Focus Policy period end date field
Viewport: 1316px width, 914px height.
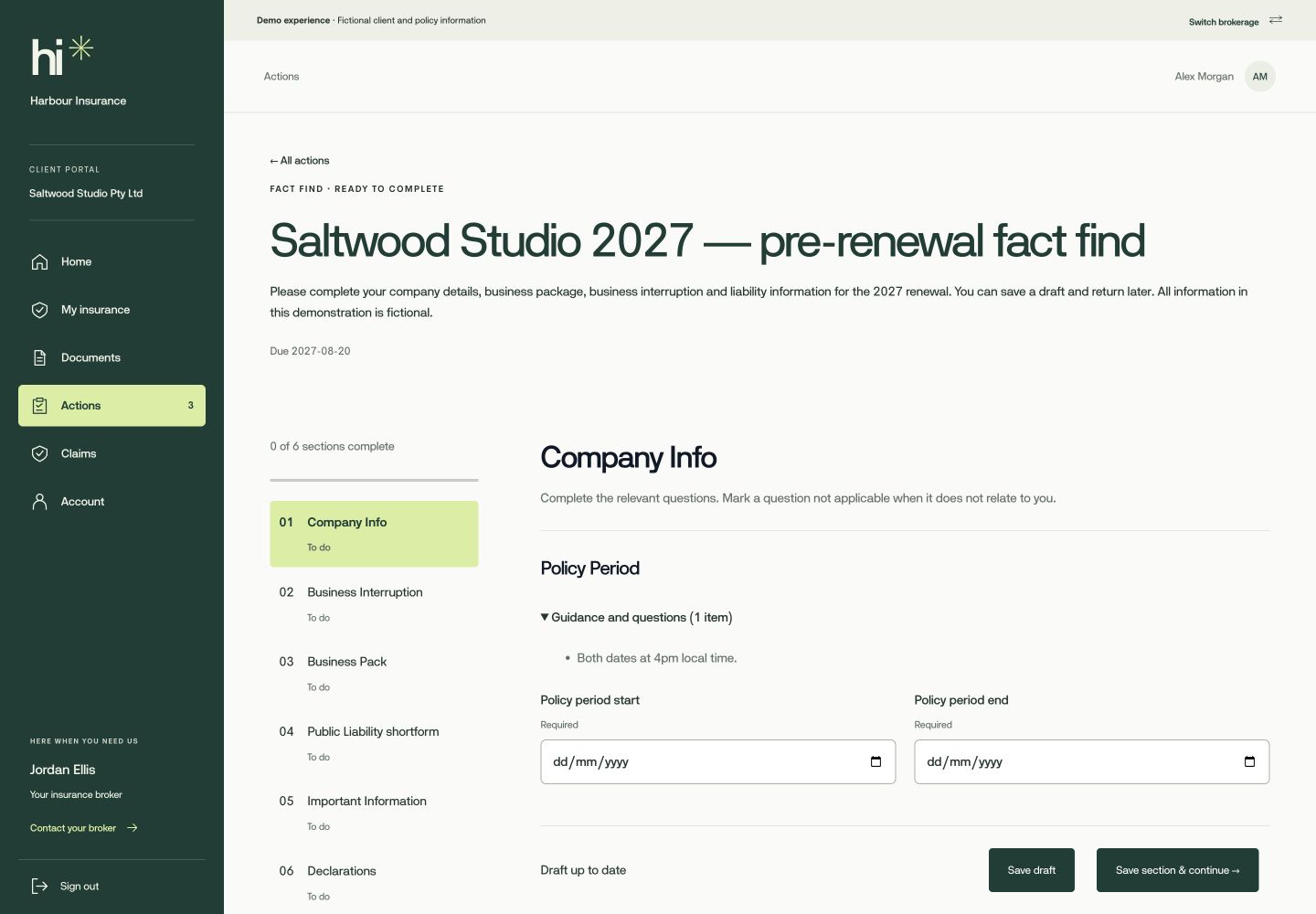coord(1091,761)
